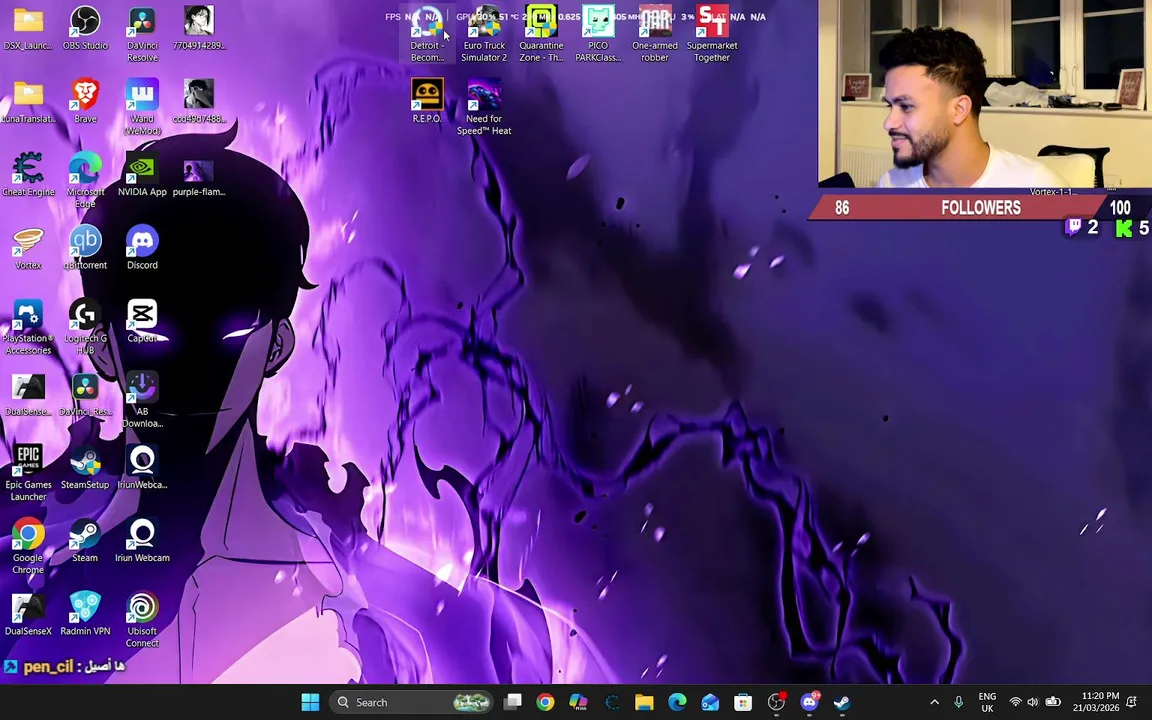The image size is (1152, 720).
Task: Open the Quarantine Zone game shortcut
Action: click(541, 34)
